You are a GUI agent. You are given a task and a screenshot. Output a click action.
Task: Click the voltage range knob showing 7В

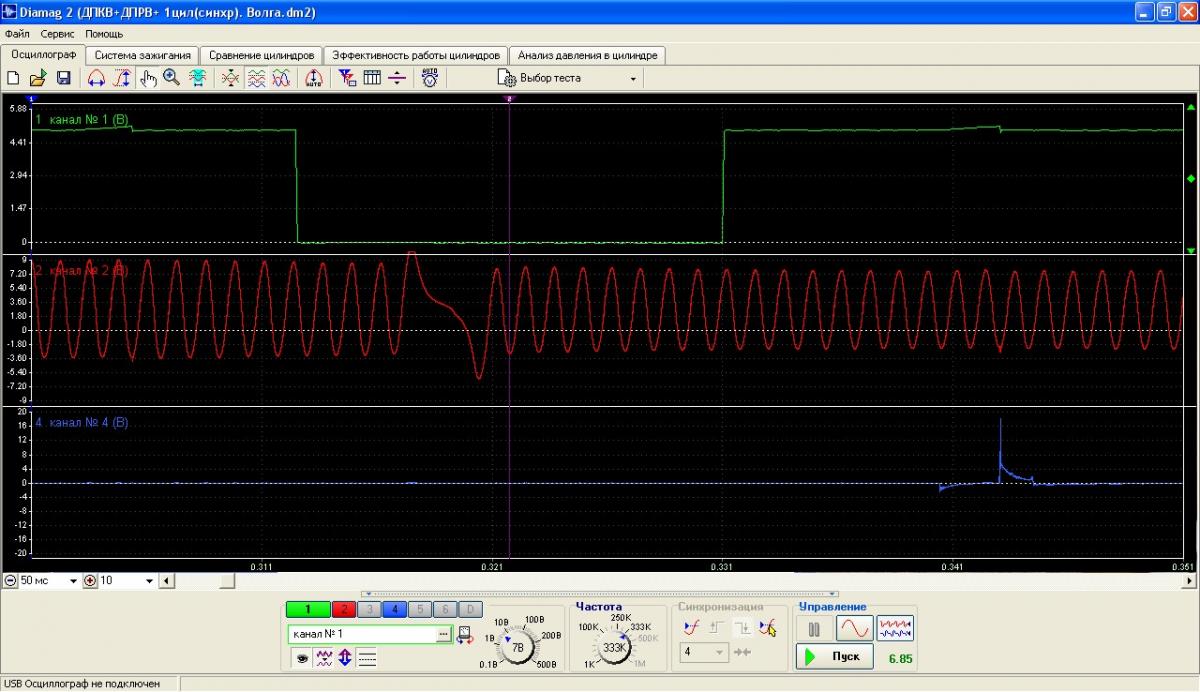[x=518, y=648]
